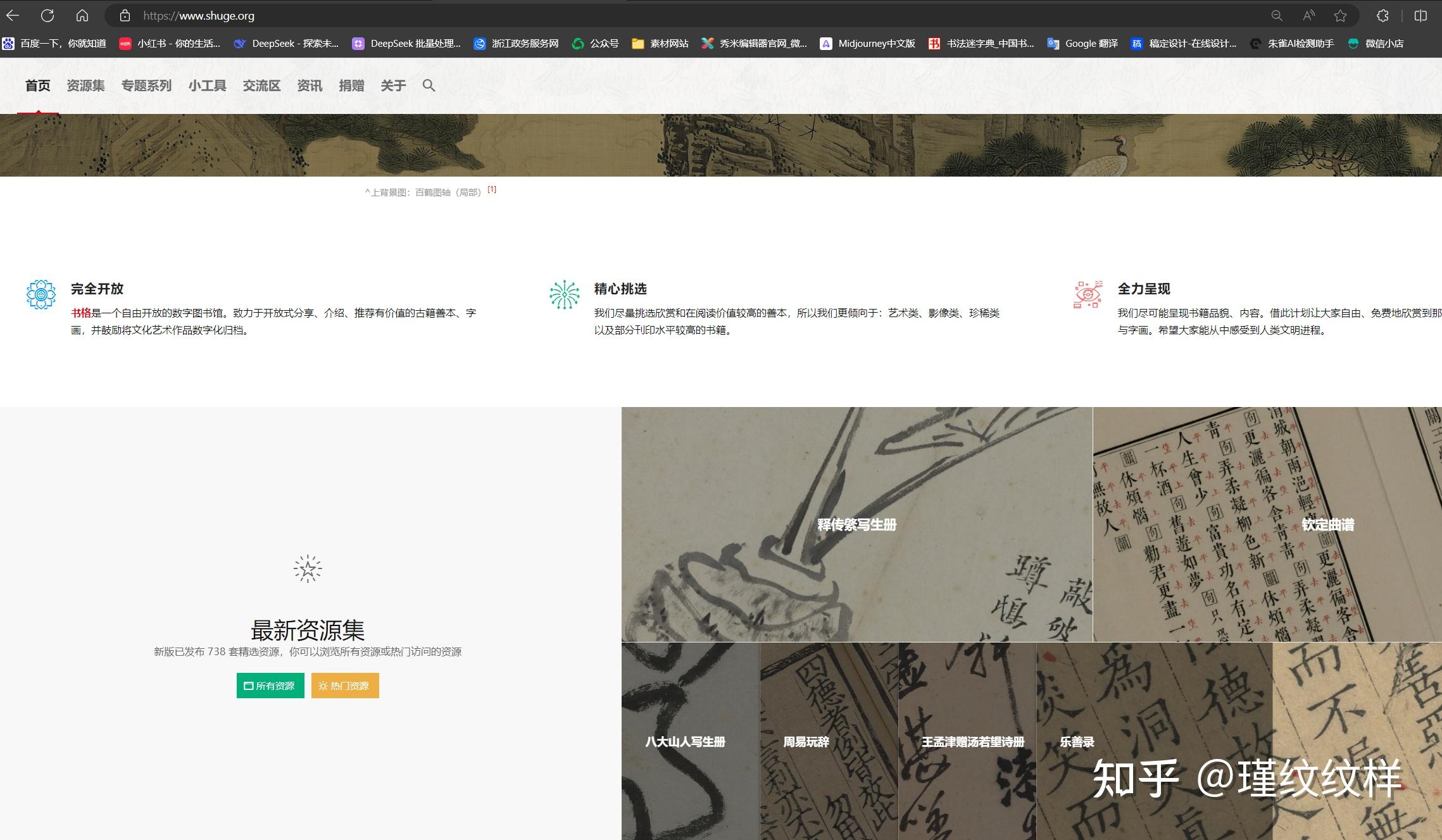Activate the read aloud icon

tap(1308, 16)
